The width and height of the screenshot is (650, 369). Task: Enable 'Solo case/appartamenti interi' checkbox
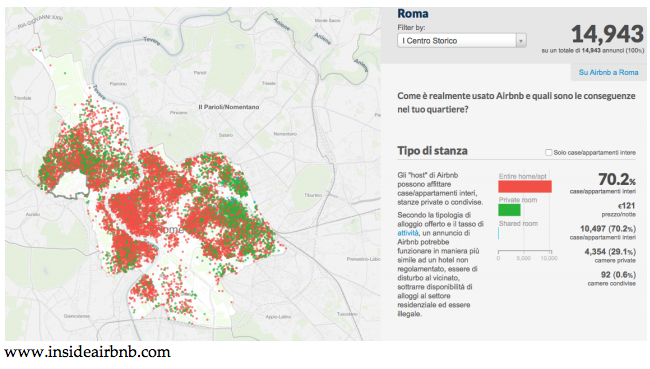coord(548,153)
